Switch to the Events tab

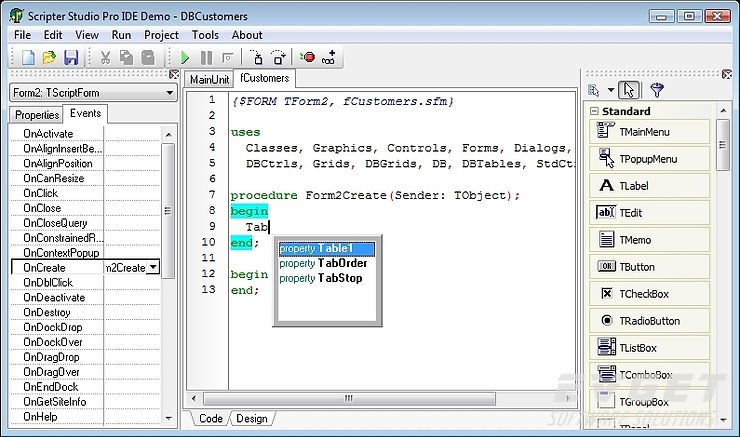(x=85, y=113)
